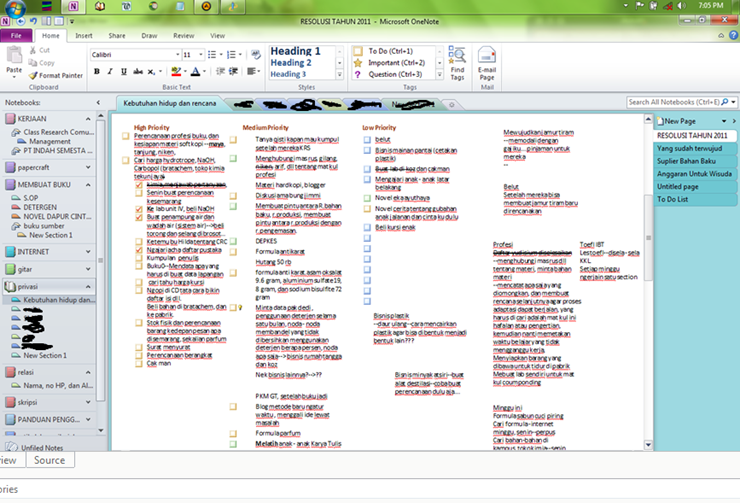
Task: Open Unfiled Notes section icon
Action: pos(11,447)
